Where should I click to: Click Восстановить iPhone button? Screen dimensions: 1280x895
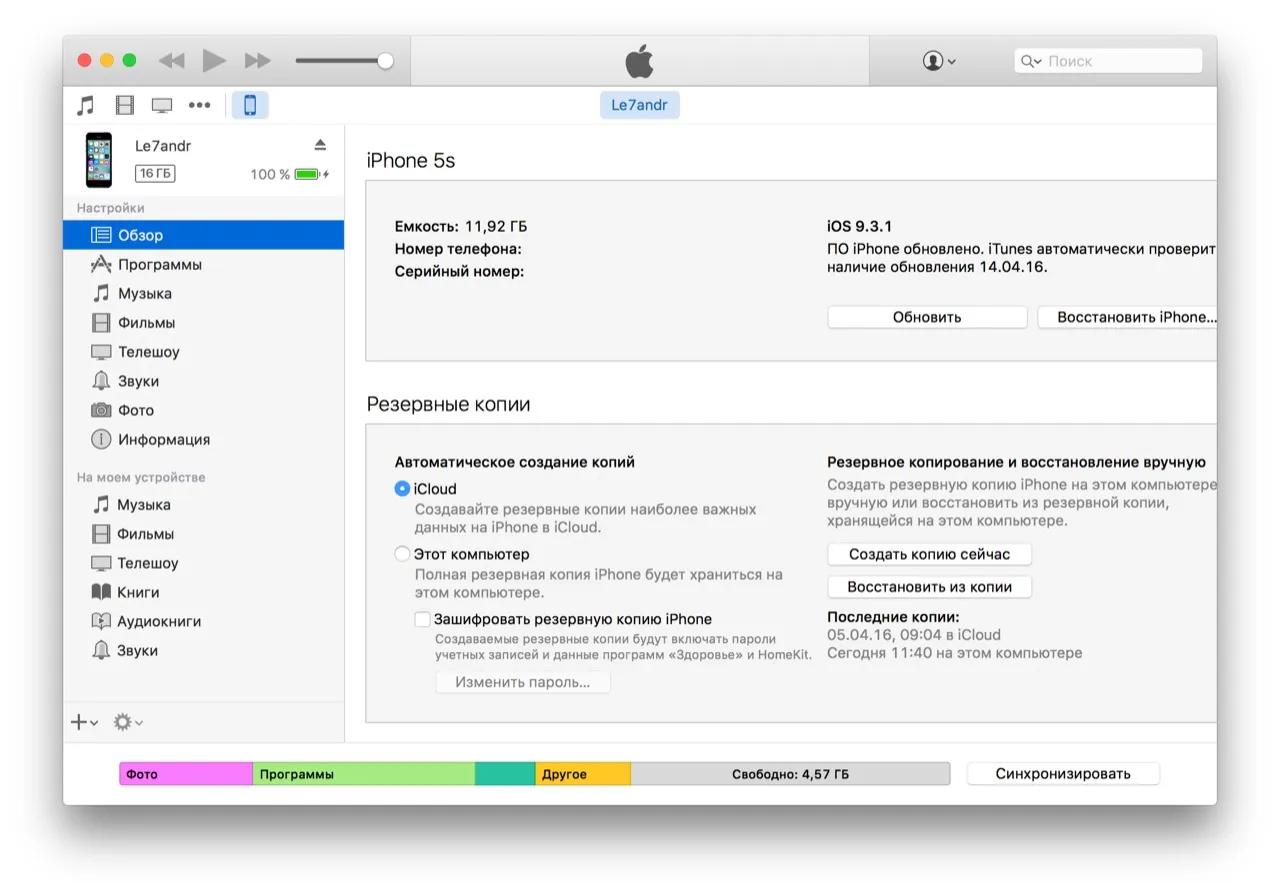click(1127, 317)
